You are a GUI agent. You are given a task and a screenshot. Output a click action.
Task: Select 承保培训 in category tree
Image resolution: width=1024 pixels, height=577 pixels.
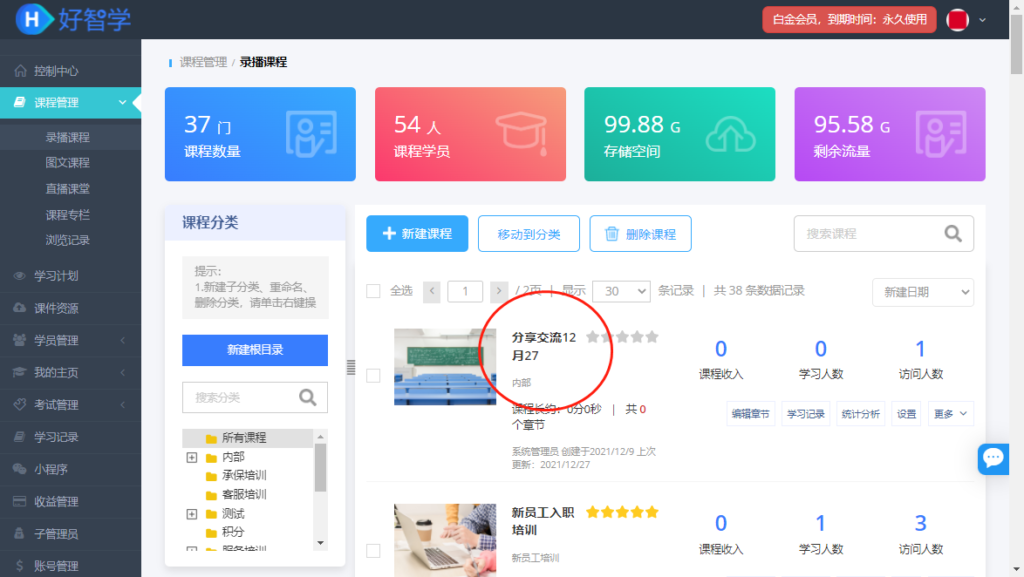[x=244, y=475]
